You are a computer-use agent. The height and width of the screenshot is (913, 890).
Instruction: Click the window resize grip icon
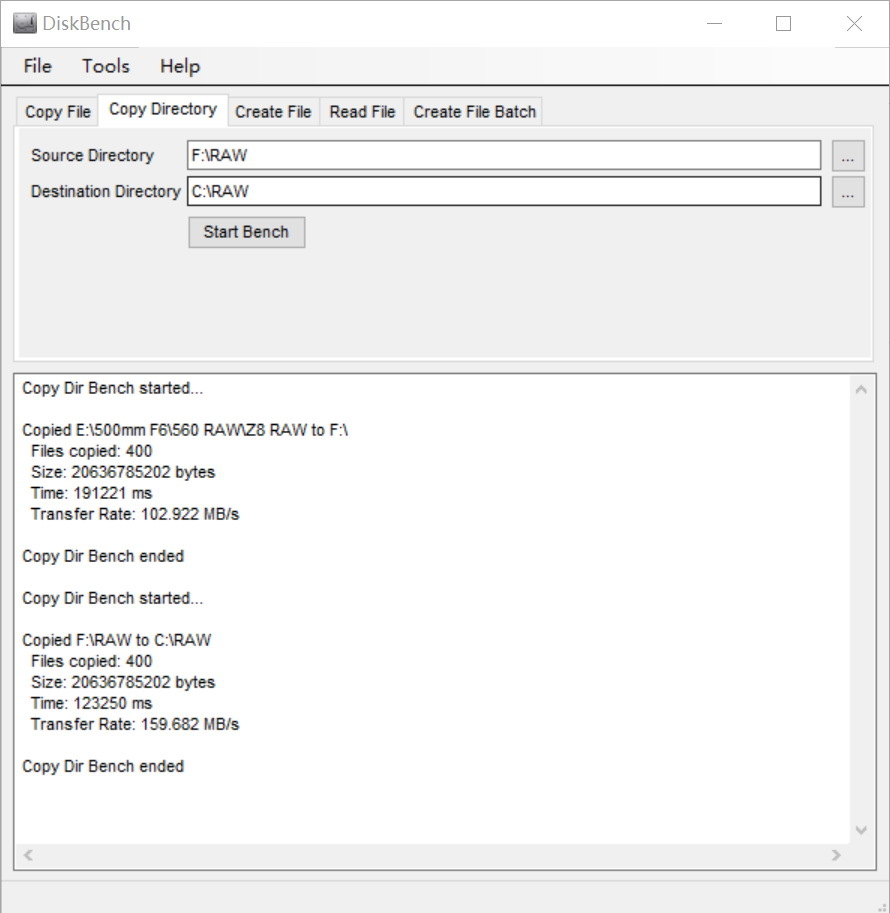(x=882, y=906)
